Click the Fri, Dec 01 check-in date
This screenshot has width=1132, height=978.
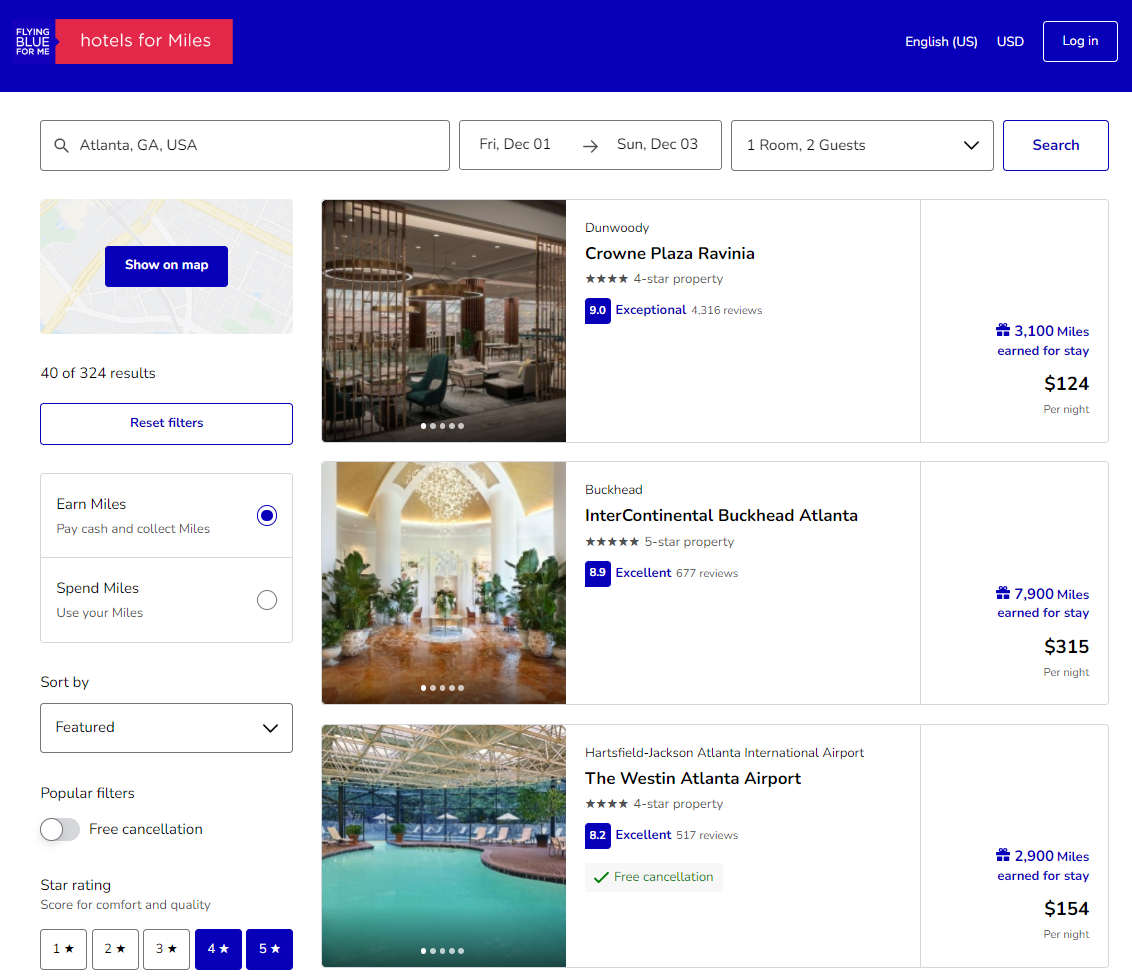515,144
